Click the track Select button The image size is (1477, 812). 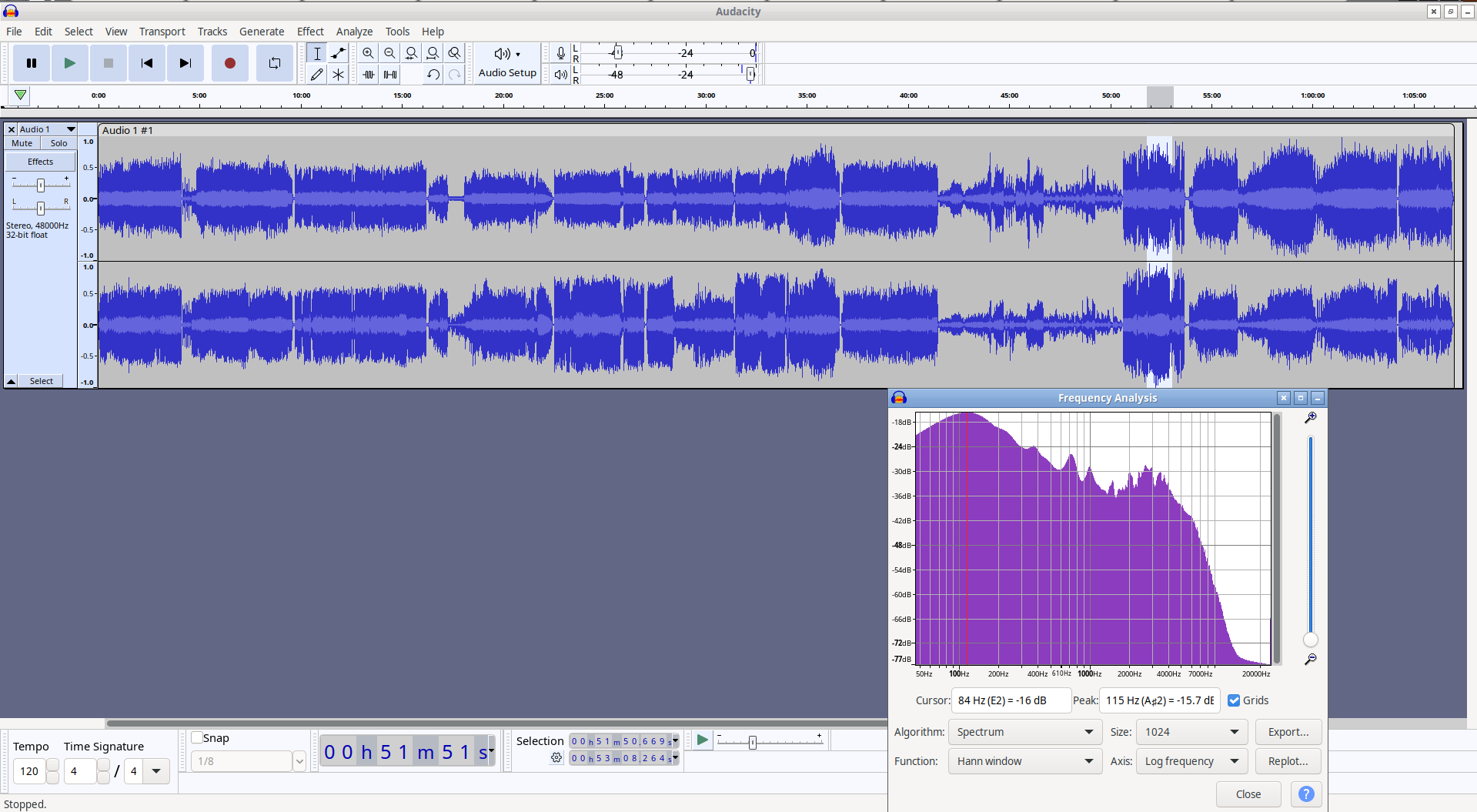[41, 381]
